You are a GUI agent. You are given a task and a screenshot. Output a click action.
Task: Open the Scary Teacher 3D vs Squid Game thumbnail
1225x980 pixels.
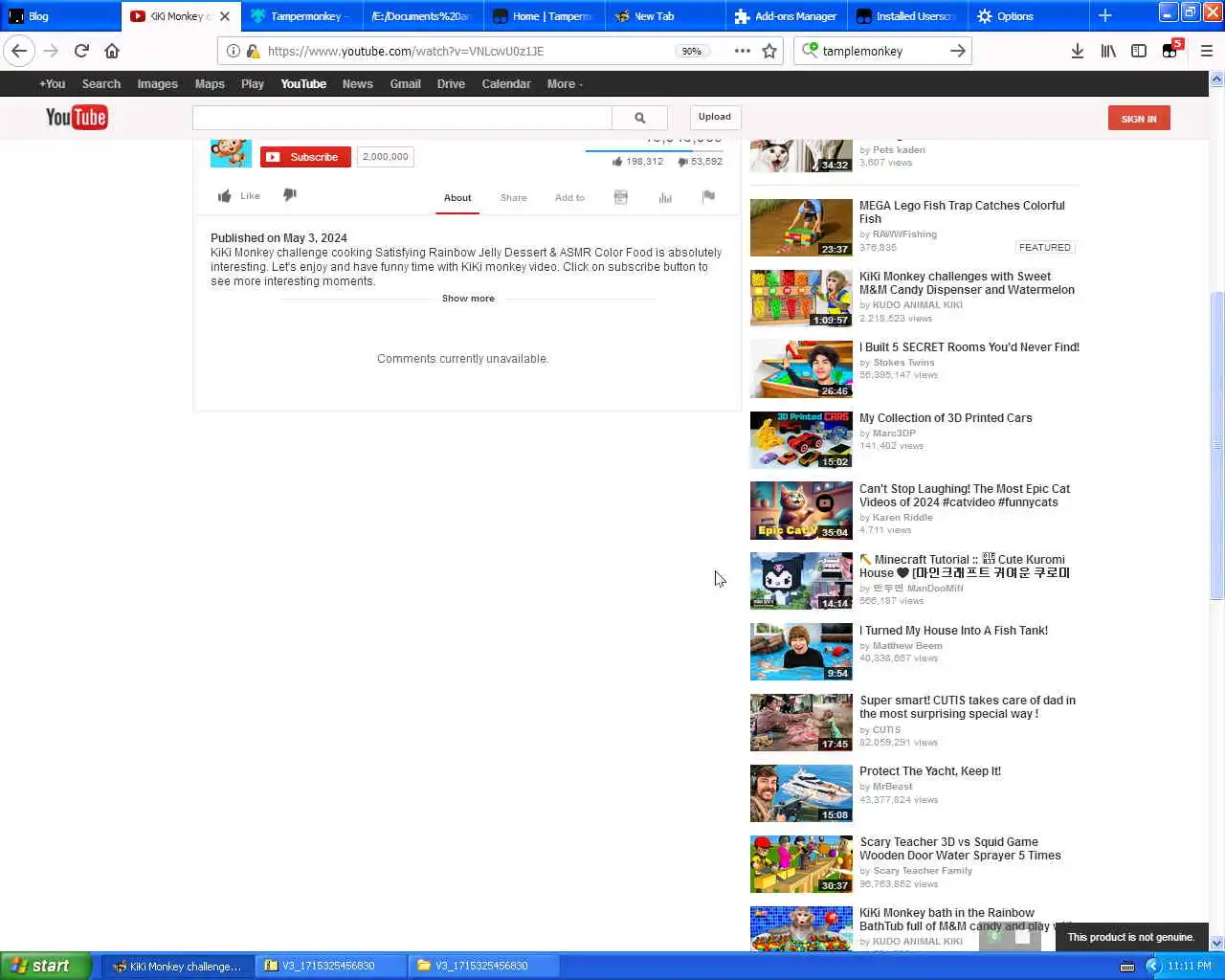(801, 864)
